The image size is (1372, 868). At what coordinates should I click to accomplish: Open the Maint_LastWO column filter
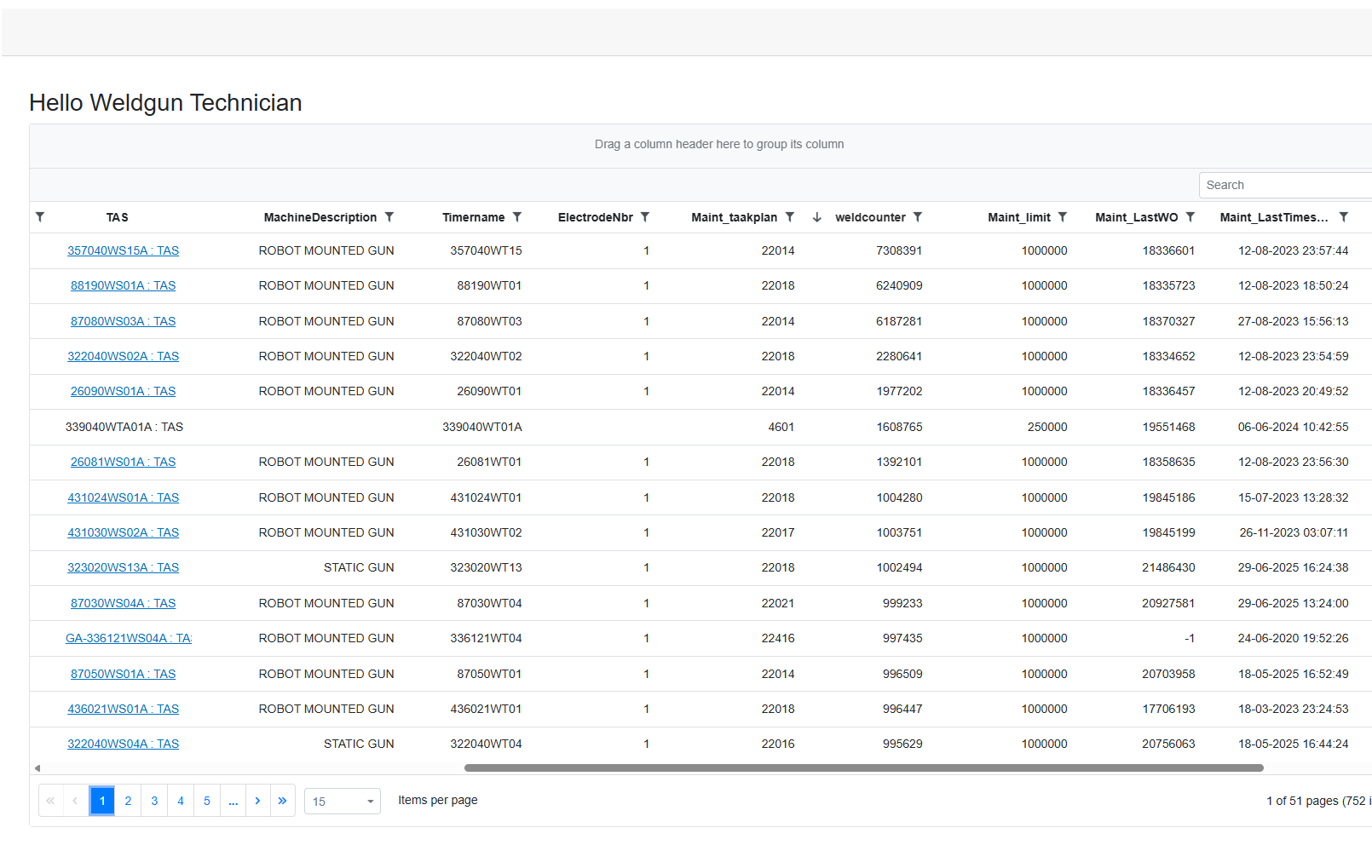(x=1190, y=217)
